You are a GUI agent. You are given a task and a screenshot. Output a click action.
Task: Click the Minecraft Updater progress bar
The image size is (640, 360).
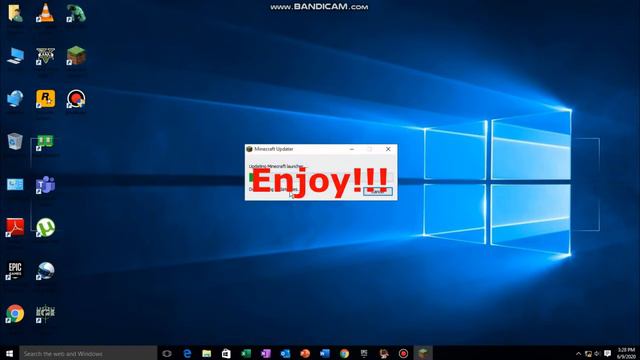pos(321,177)
